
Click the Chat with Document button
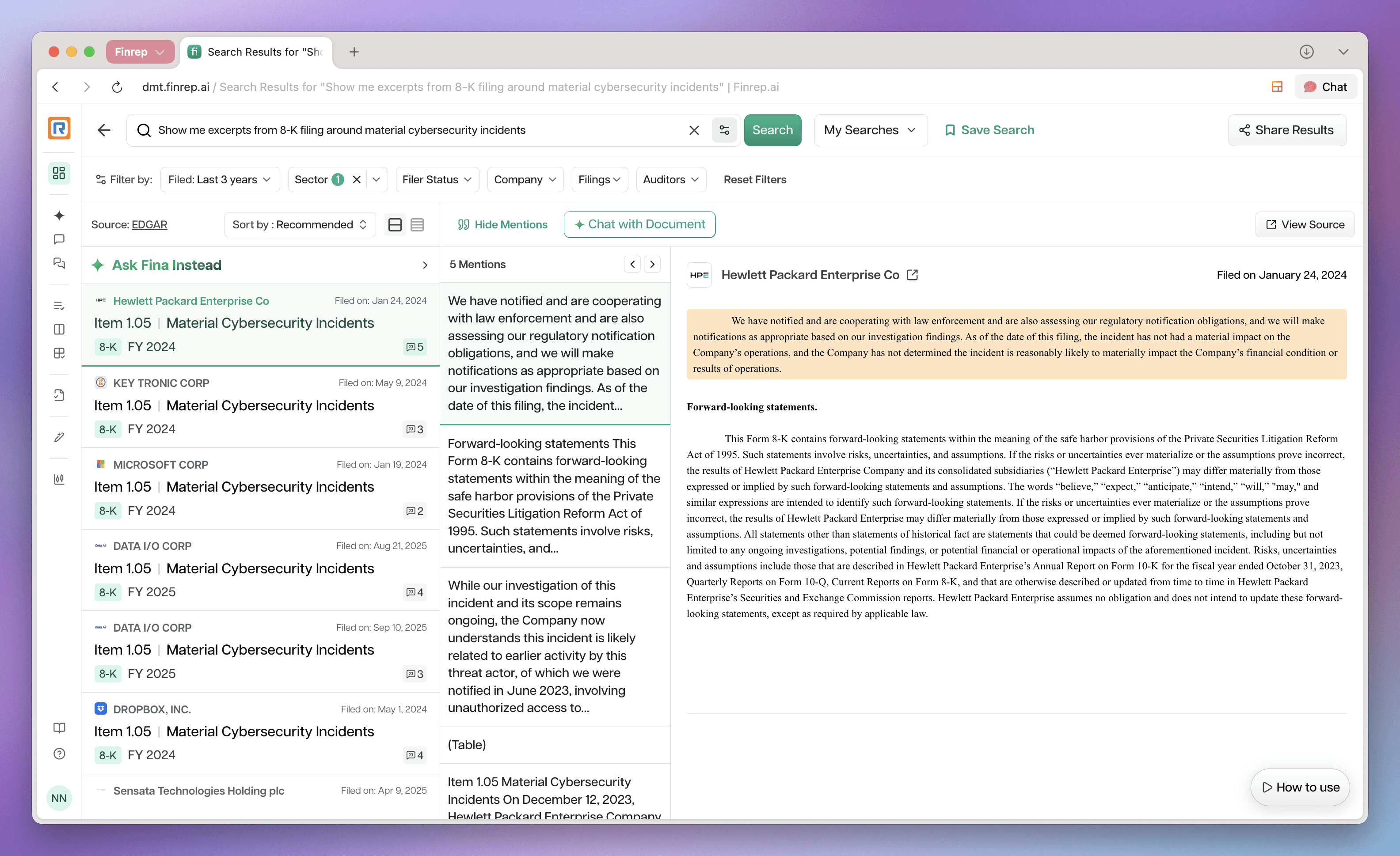639,224
